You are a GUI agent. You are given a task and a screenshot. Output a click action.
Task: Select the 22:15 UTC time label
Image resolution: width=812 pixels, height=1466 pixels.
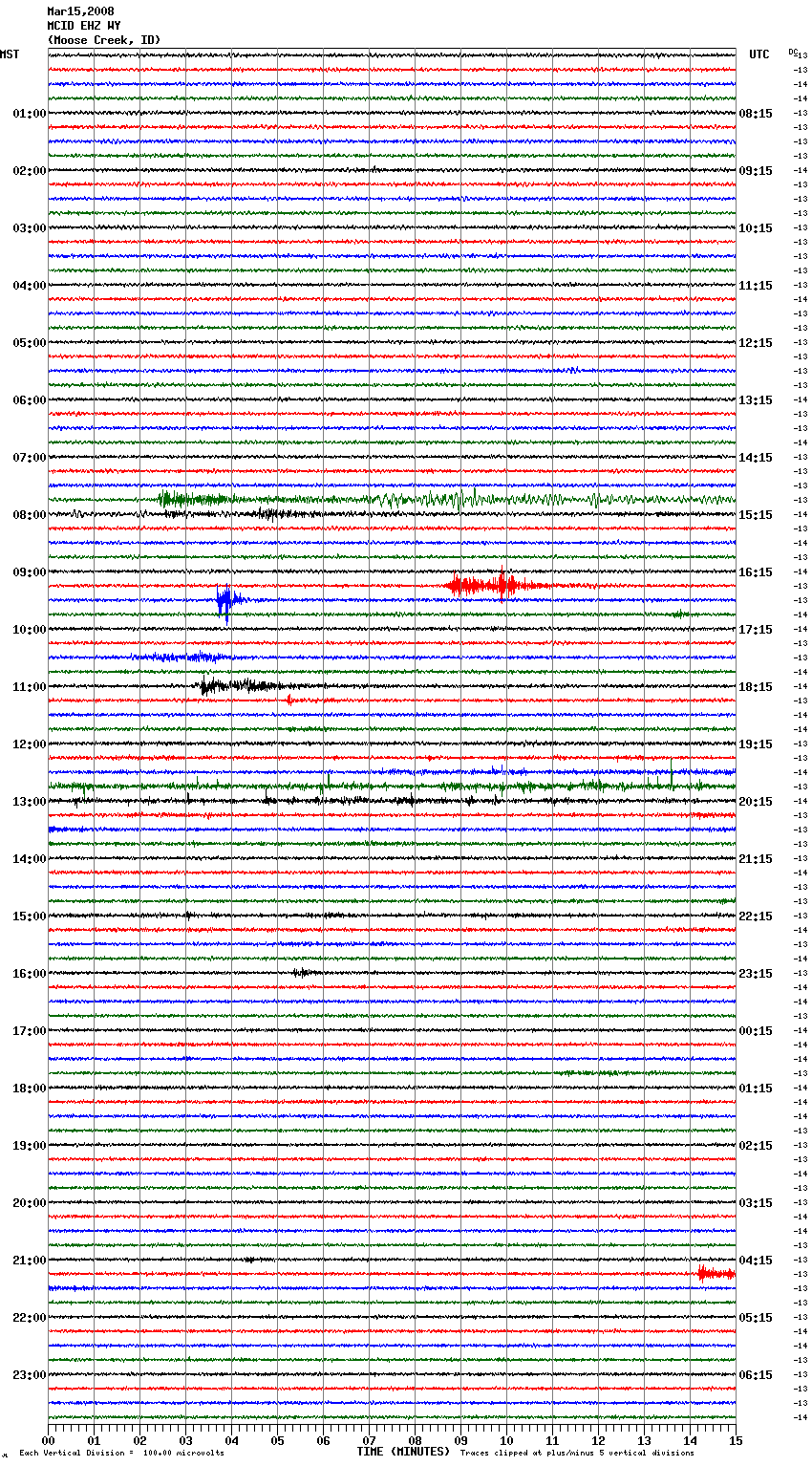pyautogui.click(x=756, y=916)
